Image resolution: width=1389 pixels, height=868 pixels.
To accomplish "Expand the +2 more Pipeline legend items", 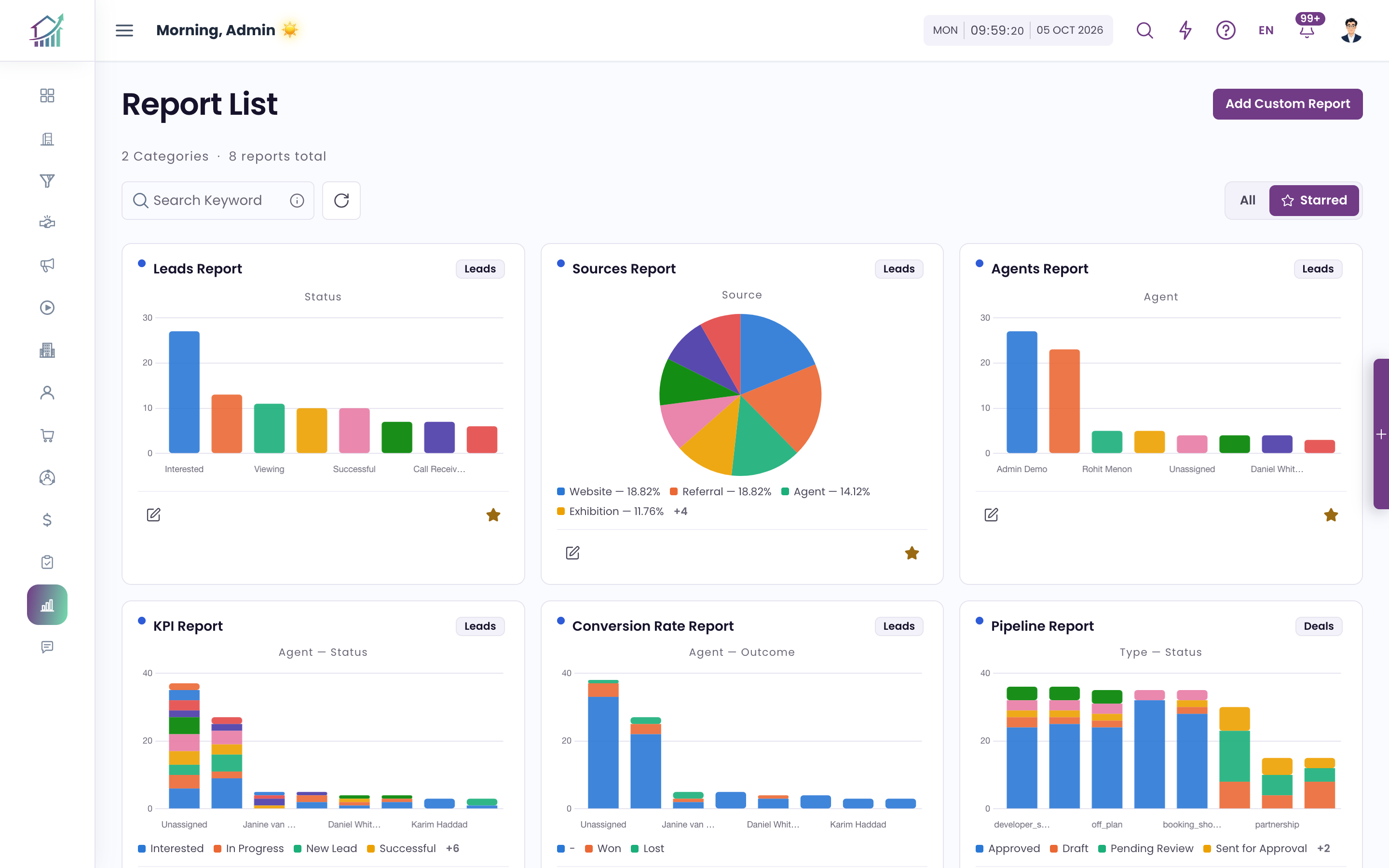I will 1323,848.
